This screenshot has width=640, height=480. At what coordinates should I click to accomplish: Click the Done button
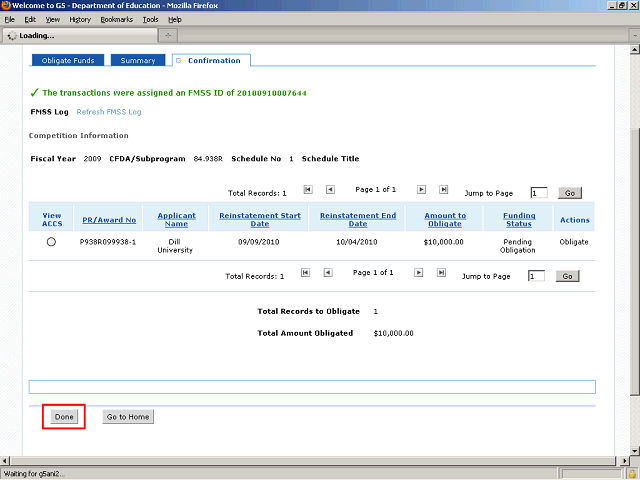[x=64, y=417]
